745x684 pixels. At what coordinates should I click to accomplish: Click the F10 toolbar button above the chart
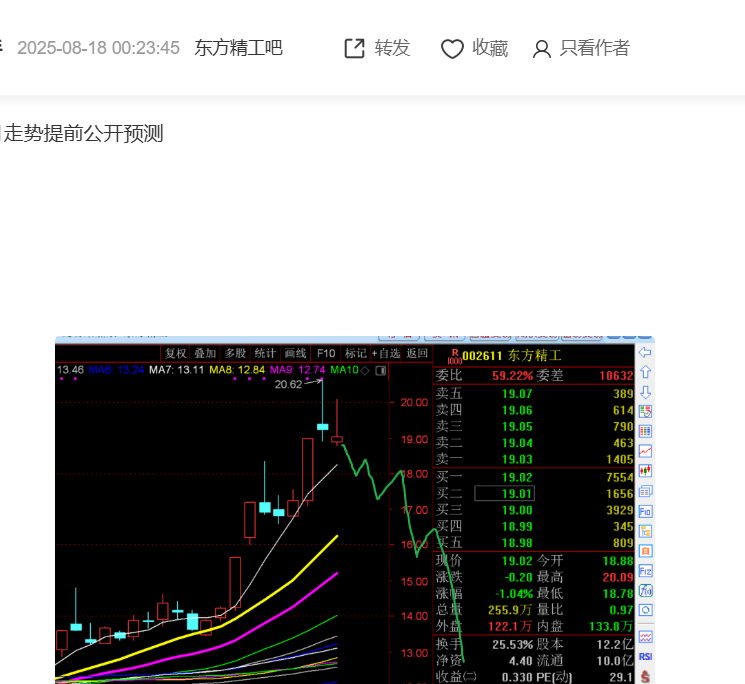coord(326,353)
